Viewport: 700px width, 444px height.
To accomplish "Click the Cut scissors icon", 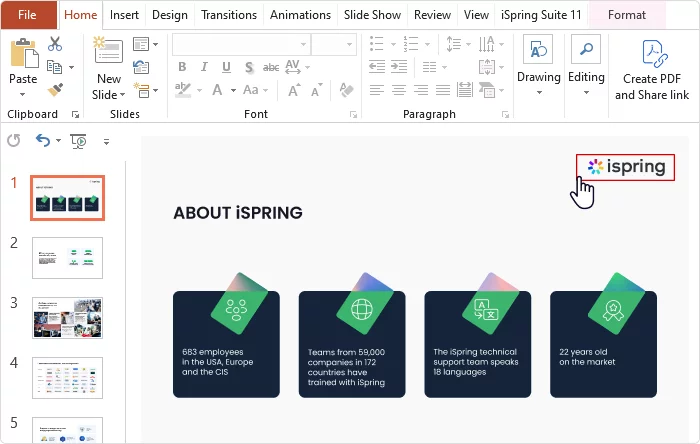I will pyautogui.click(x=55, y=44).
